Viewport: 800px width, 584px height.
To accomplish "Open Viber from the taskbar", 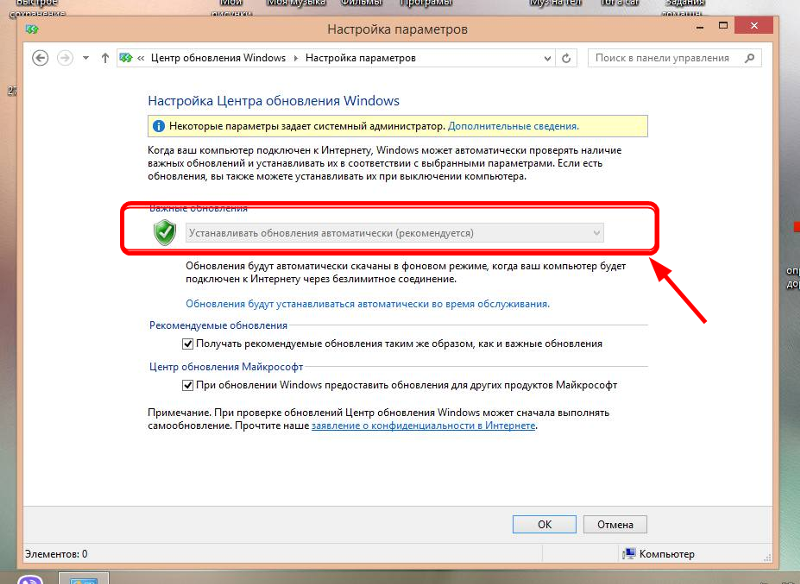I will coord(30,579).
